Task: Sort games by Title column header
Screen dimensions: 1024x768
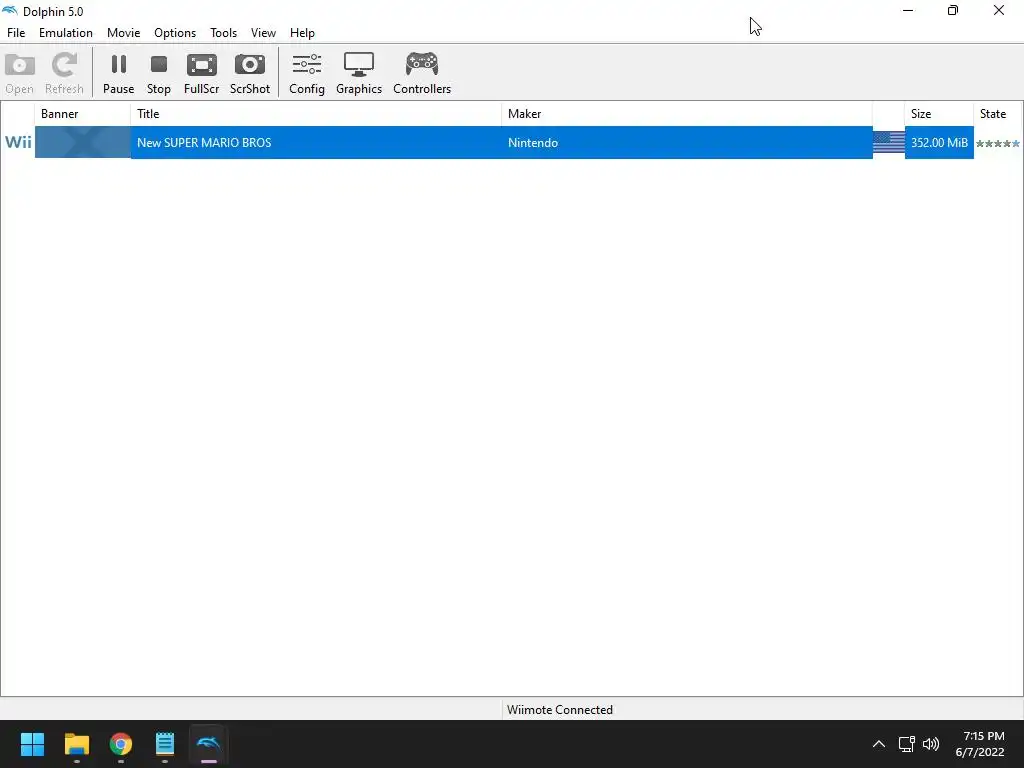Action: pyautogui.click(x=316, y=114)
